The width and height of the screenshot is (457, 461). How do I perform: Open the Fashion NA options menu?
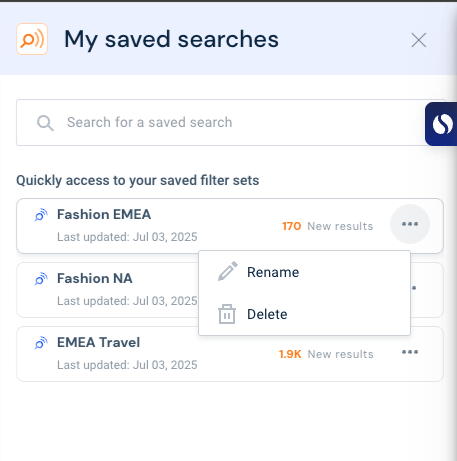(414, 288)
